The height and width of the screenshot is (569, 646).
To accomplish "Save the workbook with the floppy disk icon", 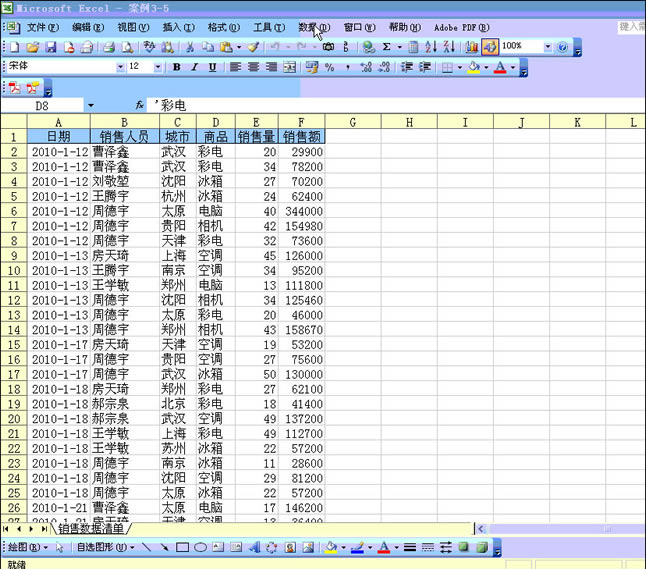I will coord(51,47).
